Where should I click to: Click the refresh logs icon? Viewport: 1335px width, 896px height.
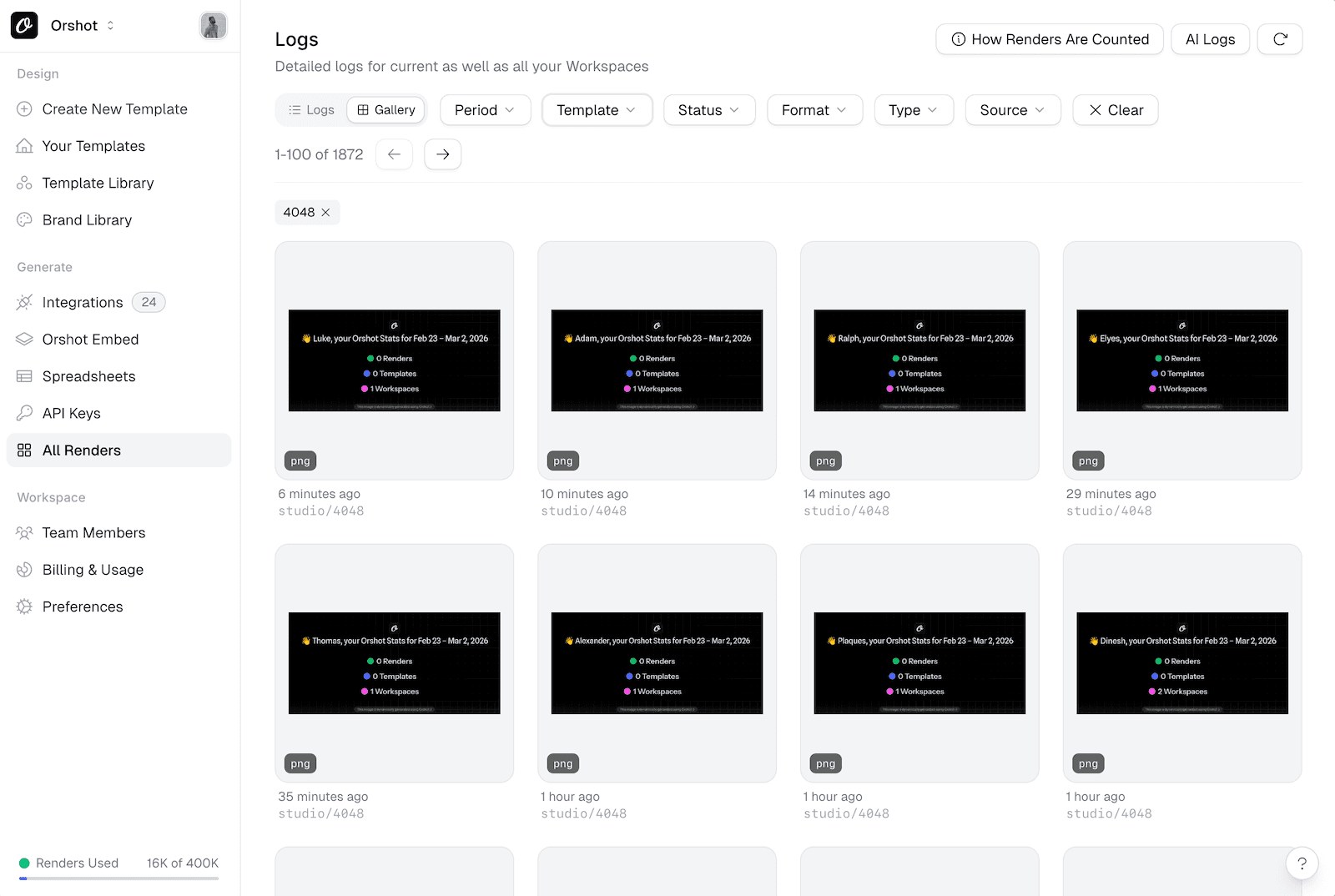1280,39
